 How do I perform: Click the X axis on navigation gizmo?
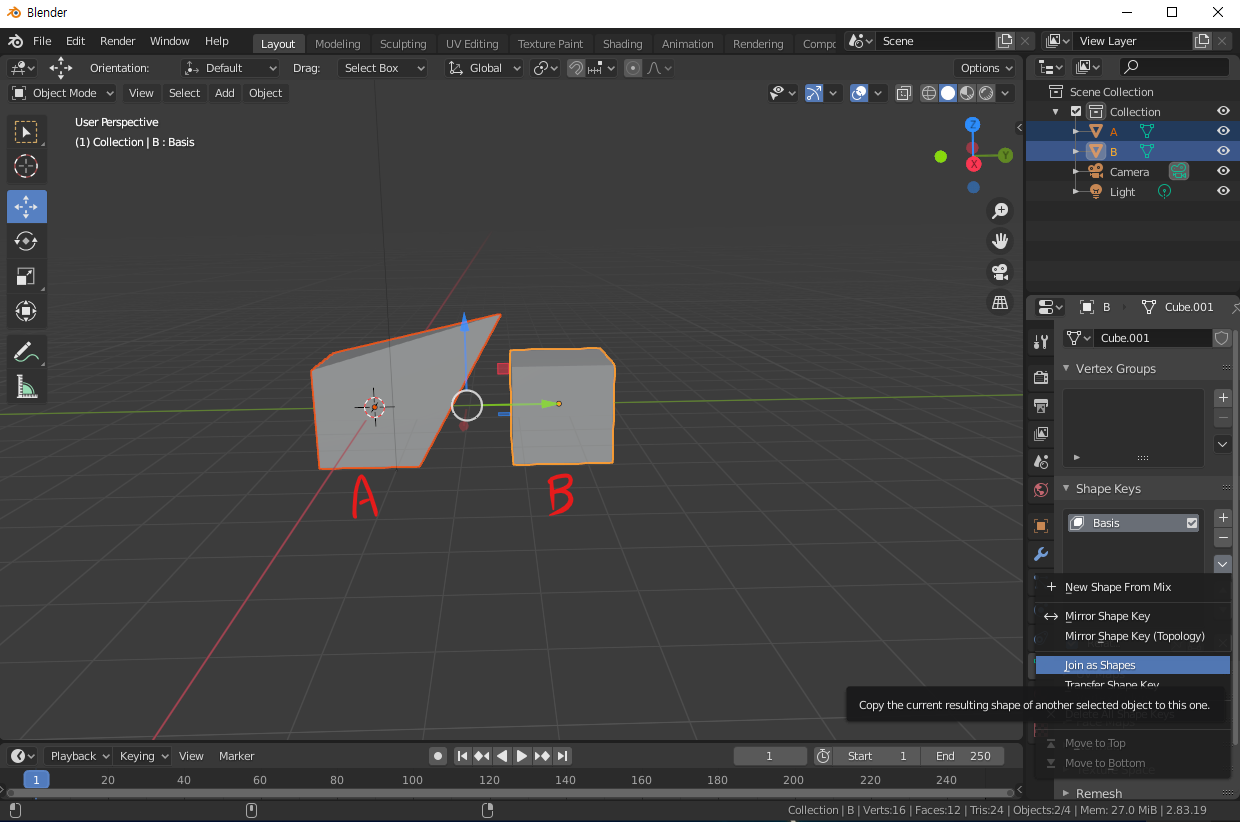(973, 164)
